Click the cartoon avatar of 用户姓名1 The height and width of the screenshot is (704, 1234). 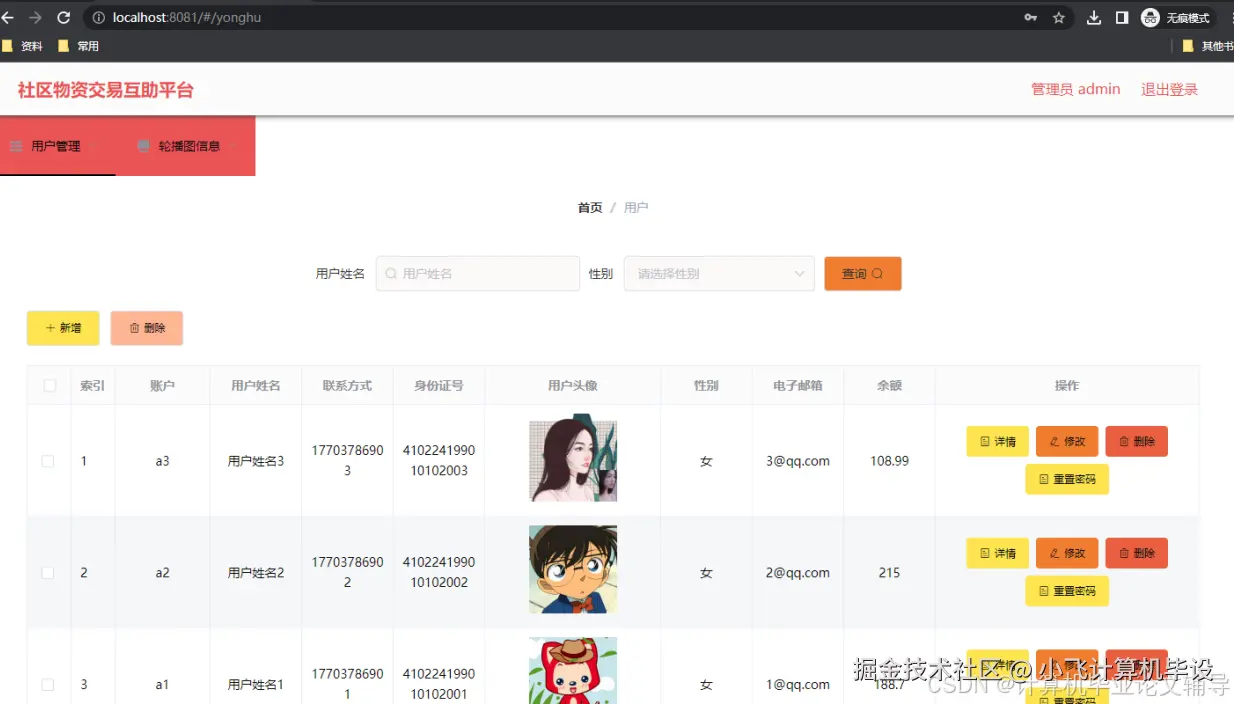tap(573, 671)
